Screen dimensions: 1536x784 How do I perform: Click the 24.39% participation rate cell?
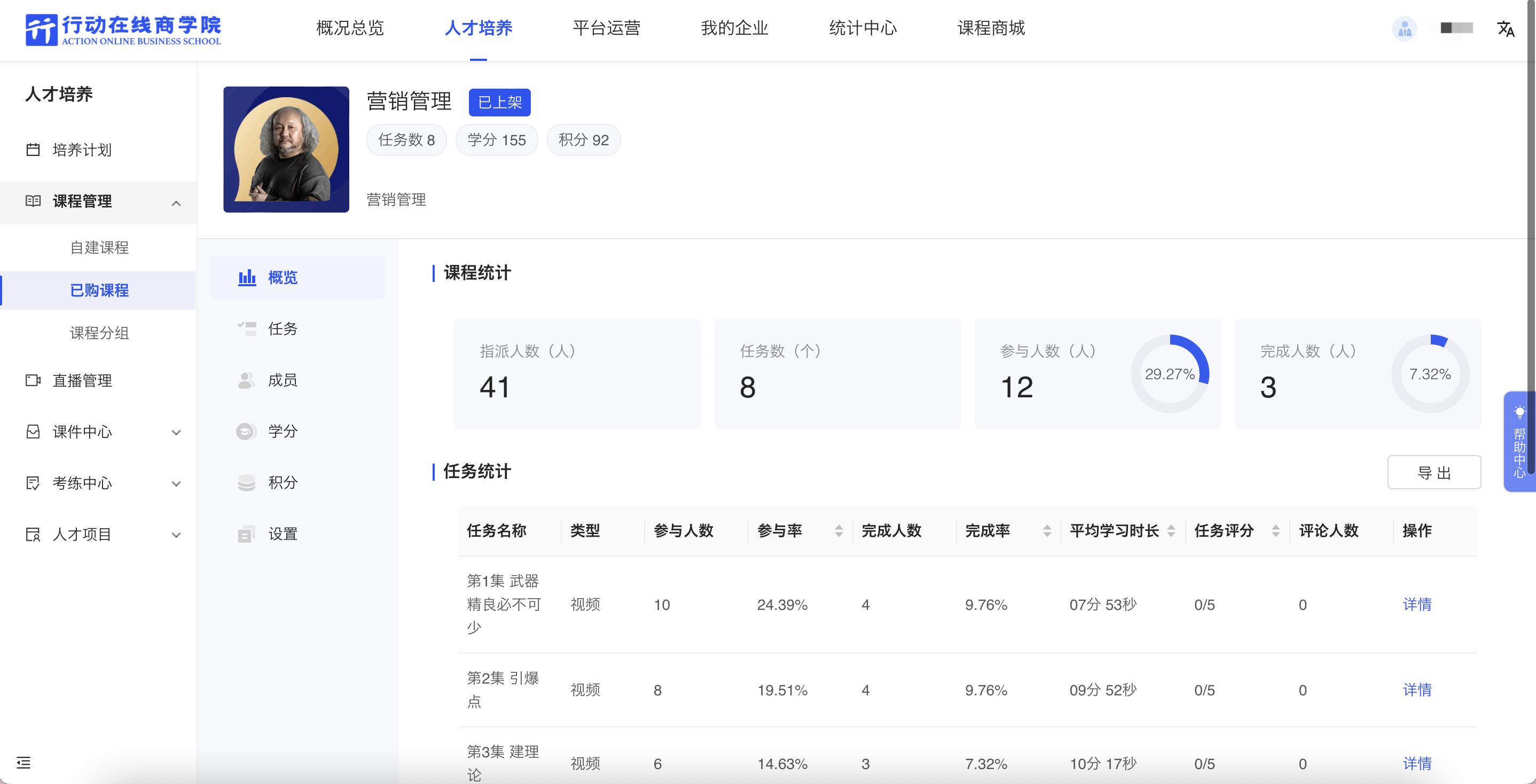[782, 605]
